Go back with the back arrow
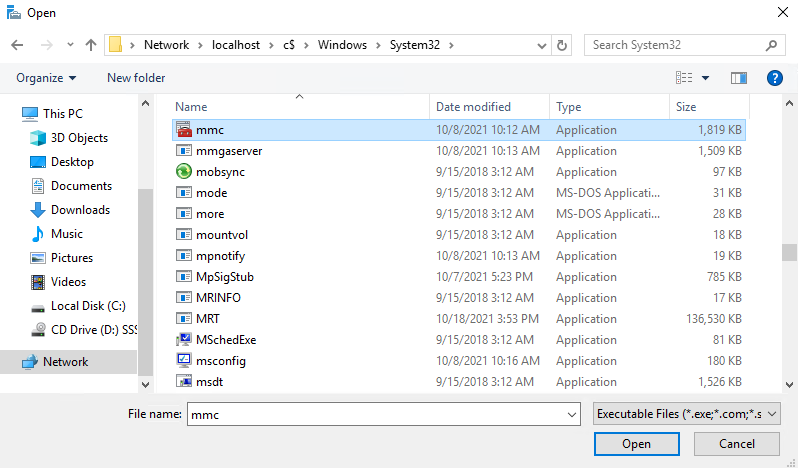 [x=17, y=45]
